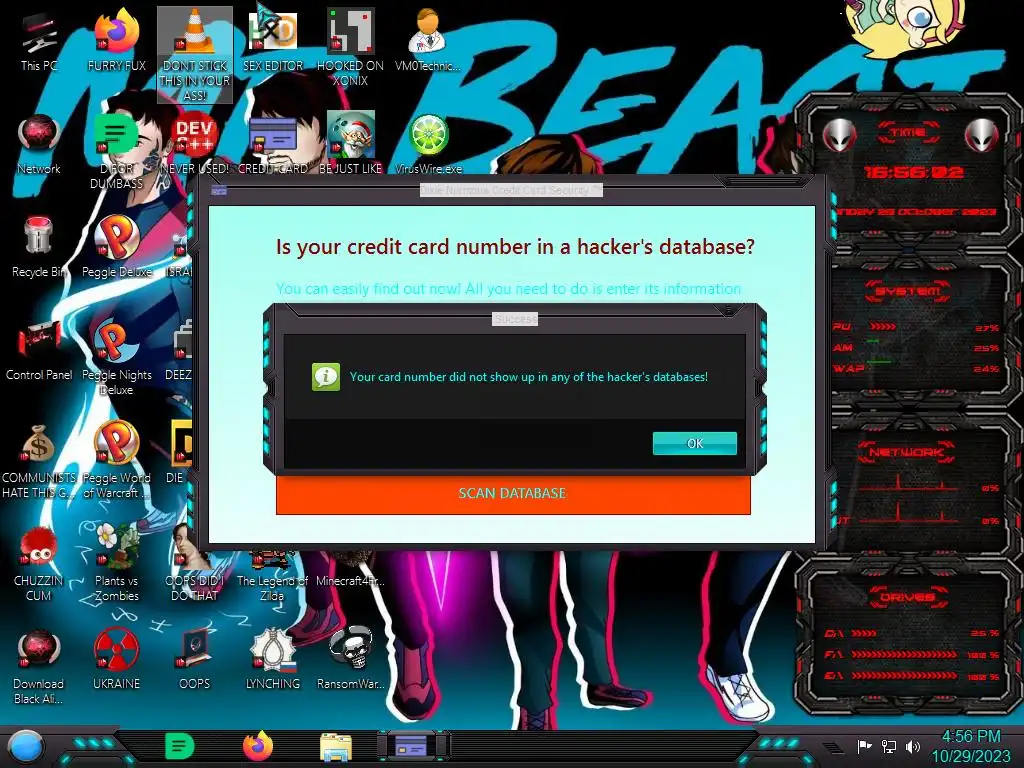The height and width of the screenshot is (768, 1024).
Task: Open Download Black Ali... alien icon
Action: [39, 666]
